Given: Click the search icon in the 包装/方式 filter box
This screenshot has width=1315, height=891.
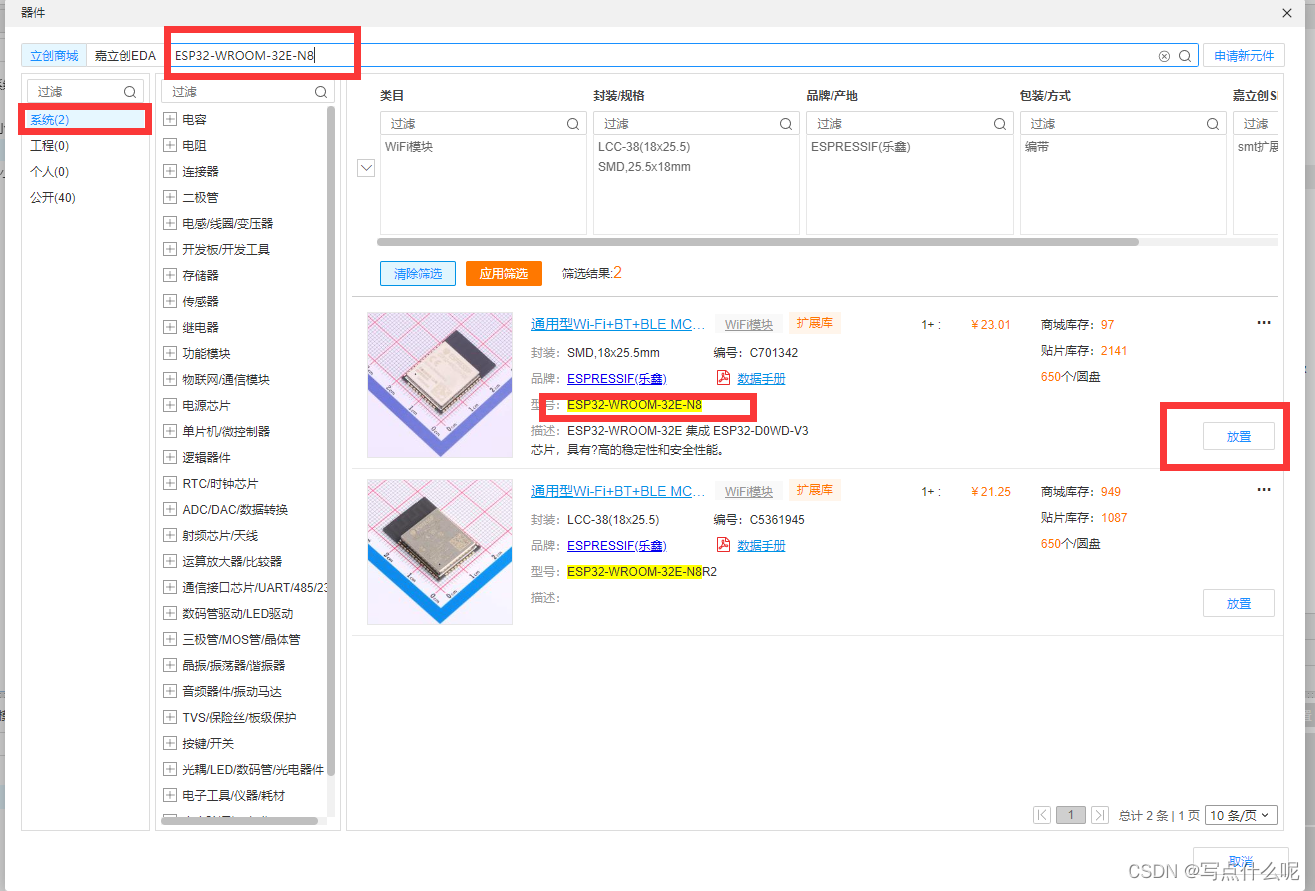Looking at the screenshot, I should (x=1213, y=124).
